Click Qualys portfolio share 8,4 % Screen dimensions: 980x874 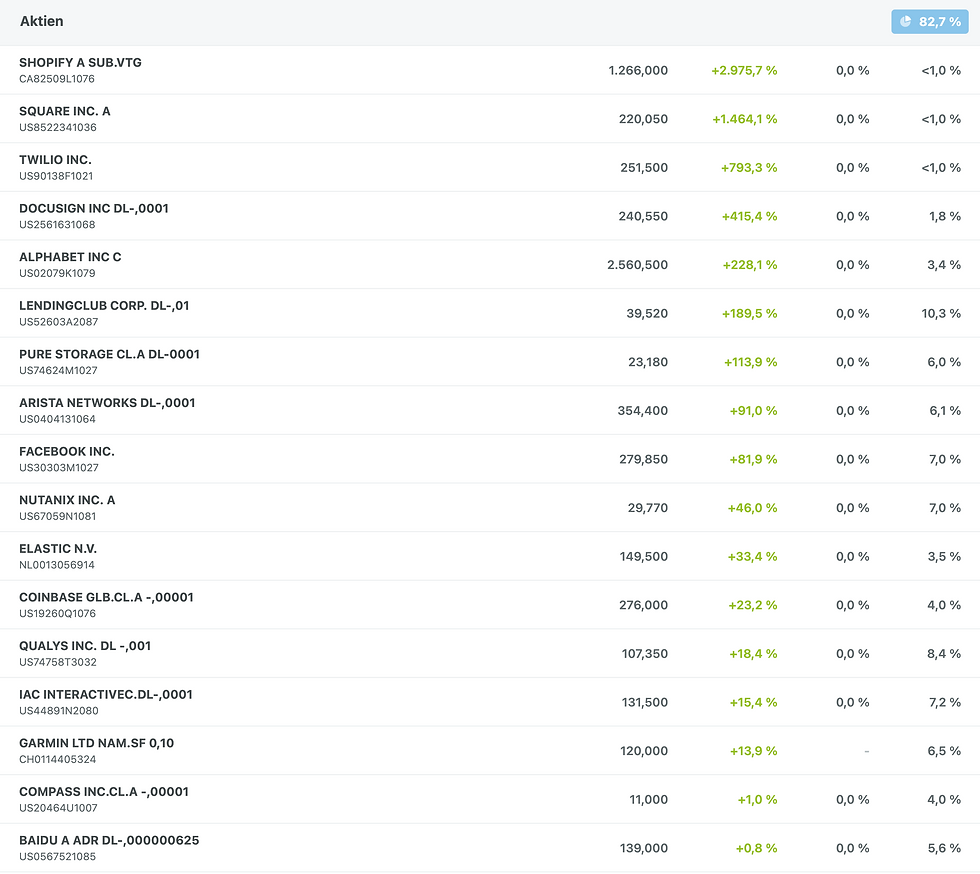(x=944, y=653)
